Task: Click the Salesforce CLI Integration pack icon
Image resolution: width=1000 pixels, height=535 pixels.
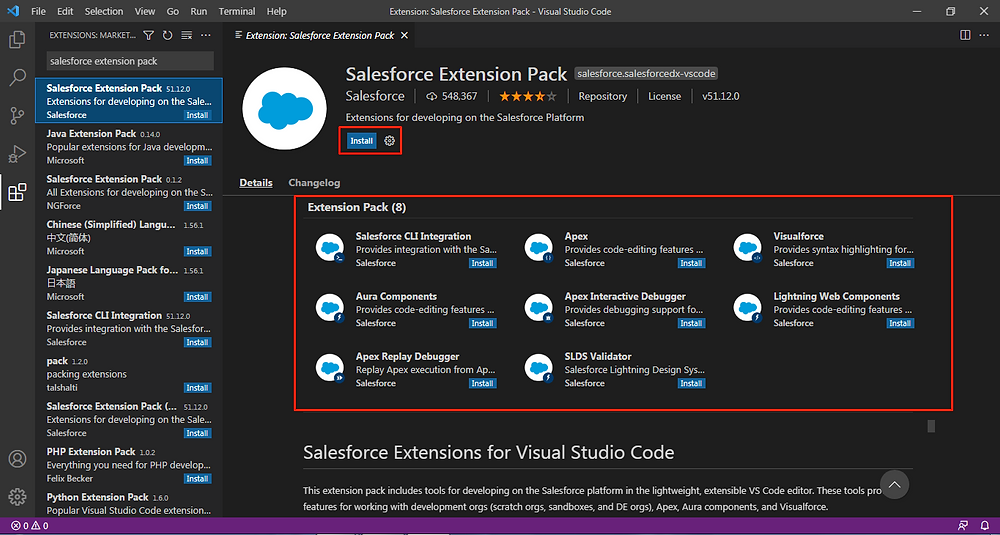Action: 330,248
